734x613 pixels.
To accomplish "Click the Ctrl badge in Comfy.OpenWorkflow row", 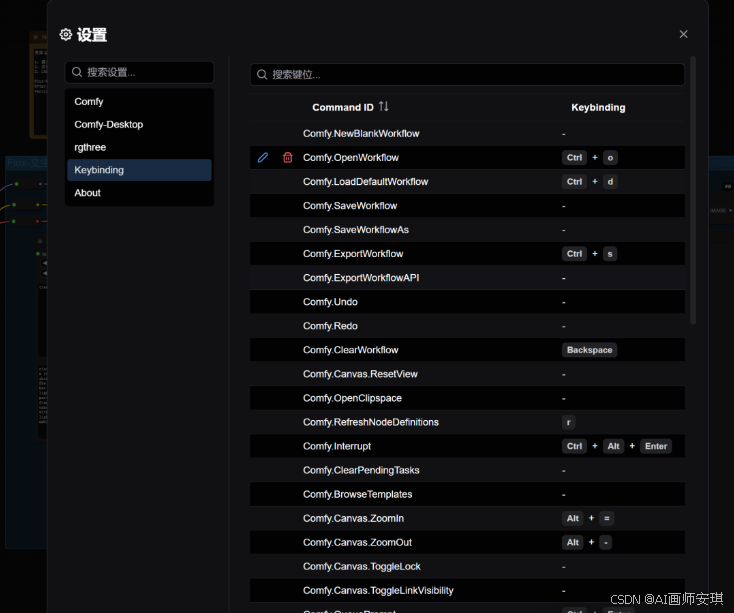I will click(x=574, y=158).
